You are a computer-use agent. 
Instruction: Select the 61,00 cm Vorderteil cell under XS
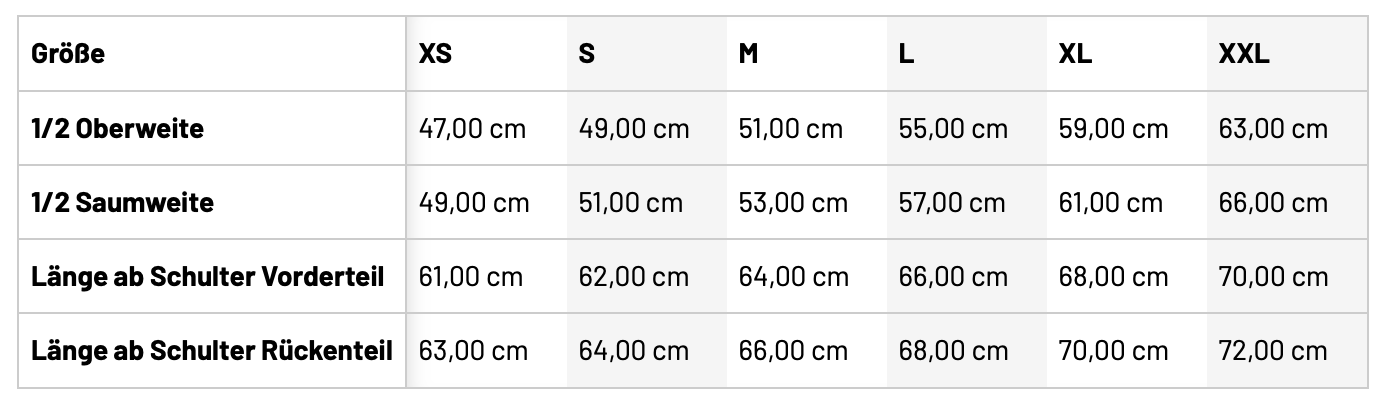[471, 277]
